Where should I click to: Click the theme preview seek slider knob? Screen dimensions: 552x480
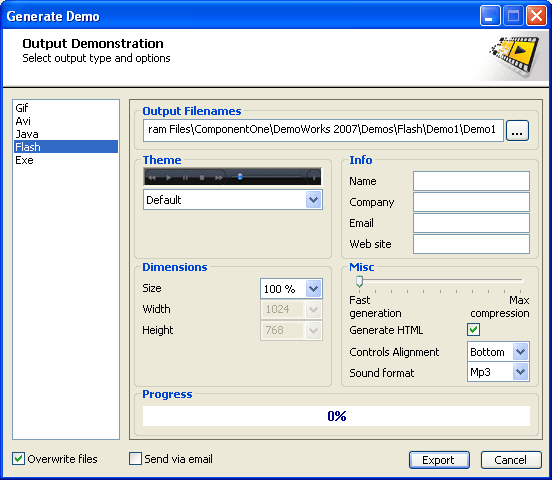(240, 176)
